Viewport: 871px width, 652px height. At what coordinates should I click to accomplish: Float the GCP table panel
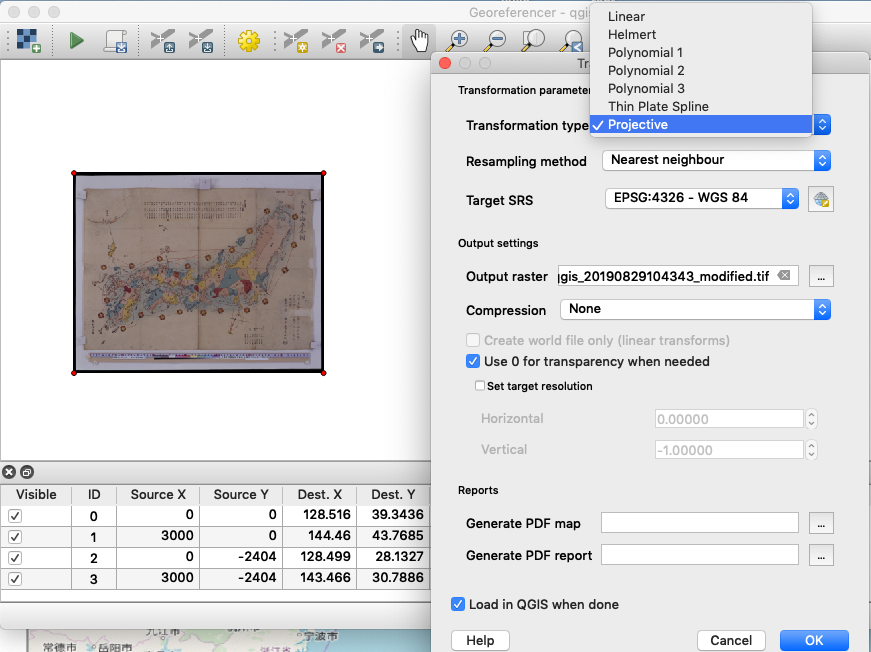27,472
